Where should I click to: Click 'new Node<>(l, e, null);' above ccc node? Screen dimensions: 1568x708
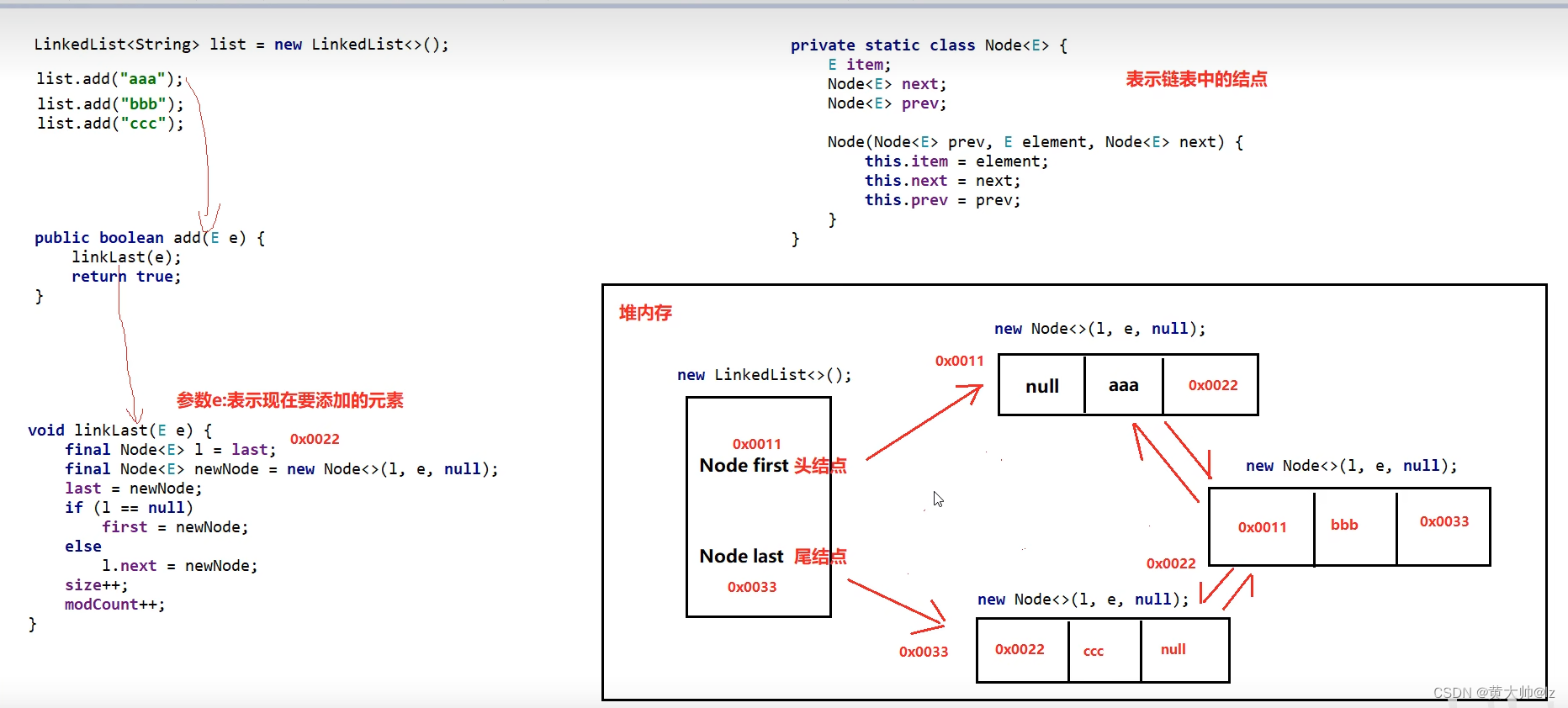tap(1083, 600)
